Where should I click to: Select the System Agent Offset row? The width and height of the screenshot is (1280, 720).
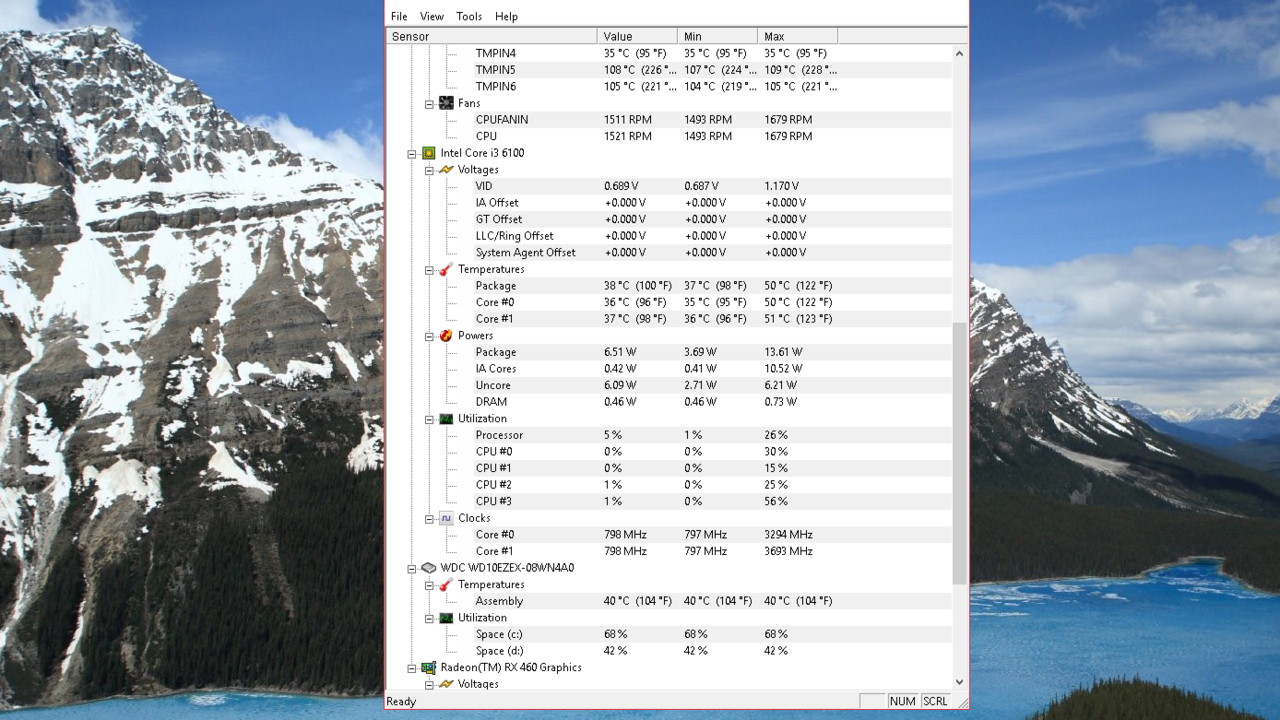pyautogui.click(x=669, y=252)
